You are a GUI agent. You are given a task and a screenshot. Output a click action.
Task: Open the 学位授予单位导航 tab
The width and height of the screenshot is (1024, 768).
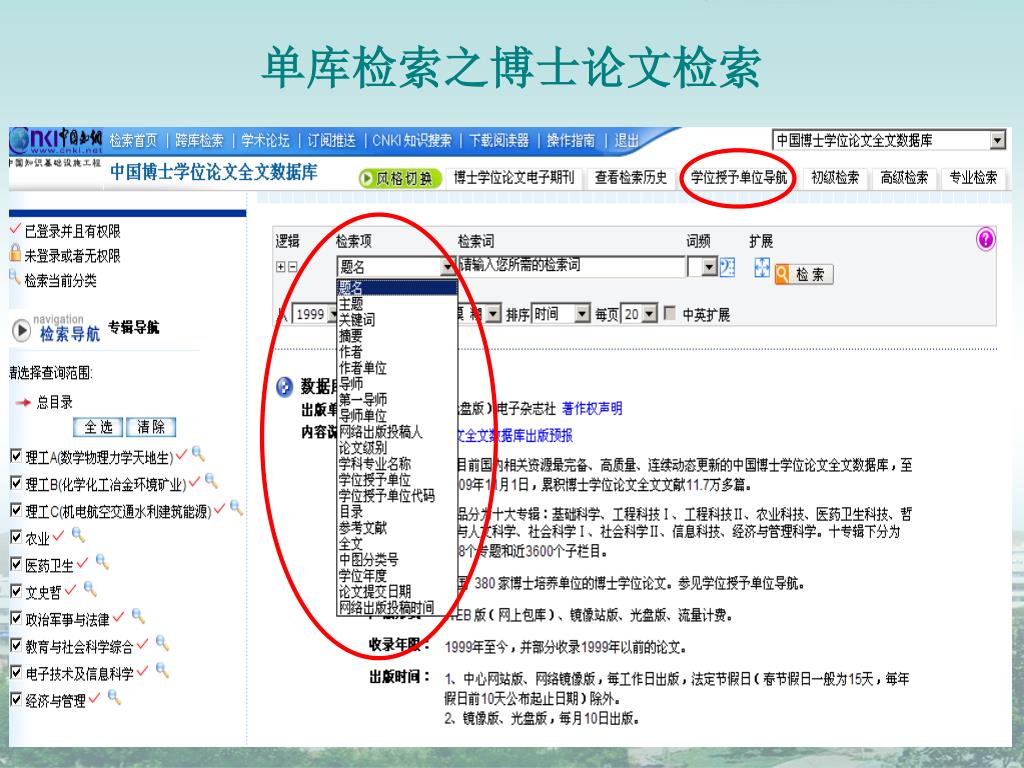click(739, 177)
